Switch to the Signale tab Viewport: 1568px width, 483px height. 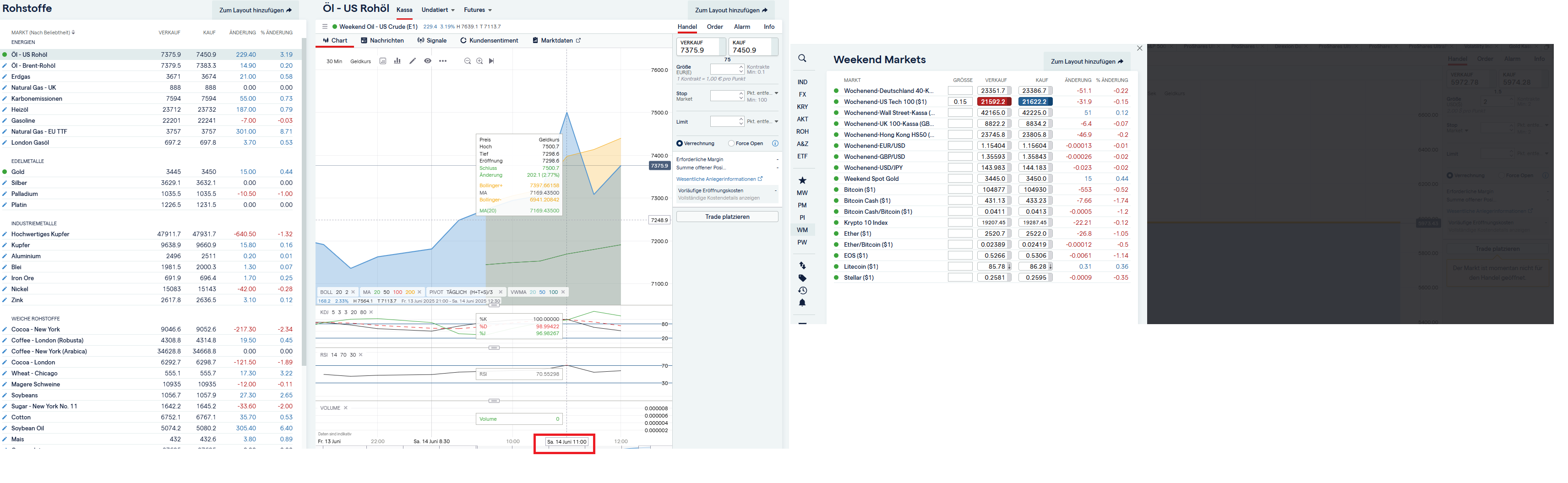click(432, 41)
